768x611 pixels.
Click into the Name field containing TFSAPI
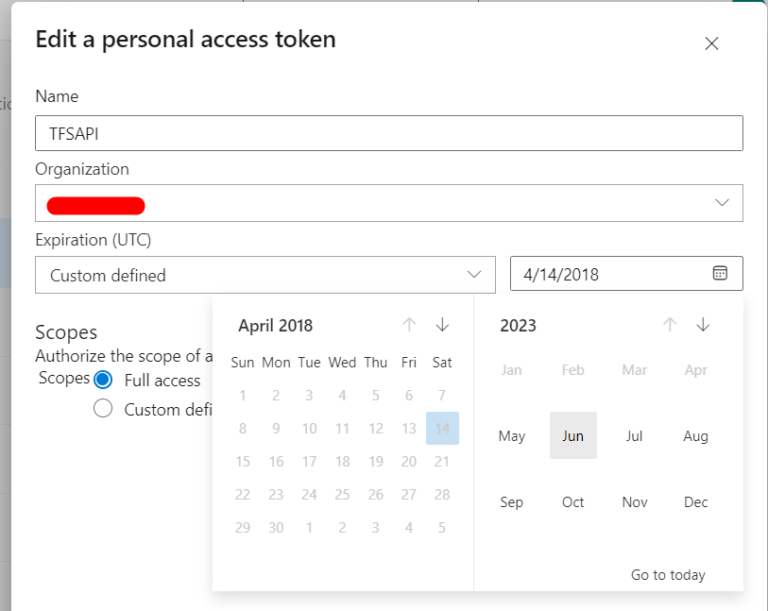[389, 133]
